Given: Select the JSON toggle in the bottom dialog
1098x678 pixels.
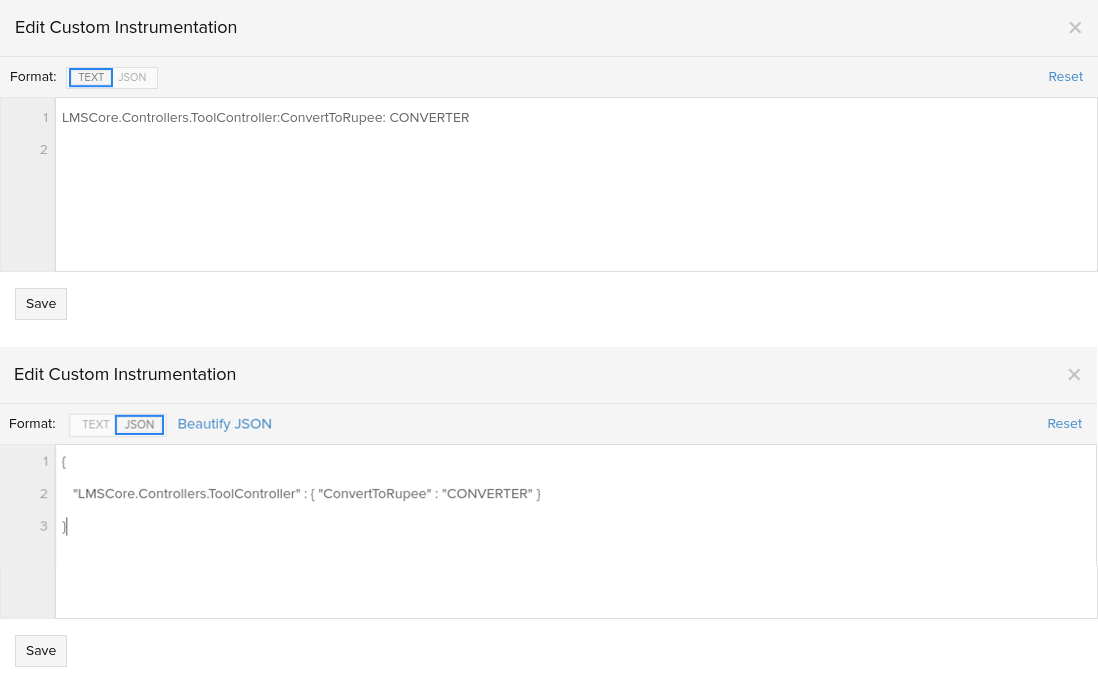Looking at the screenshot, I should point(139,424).
